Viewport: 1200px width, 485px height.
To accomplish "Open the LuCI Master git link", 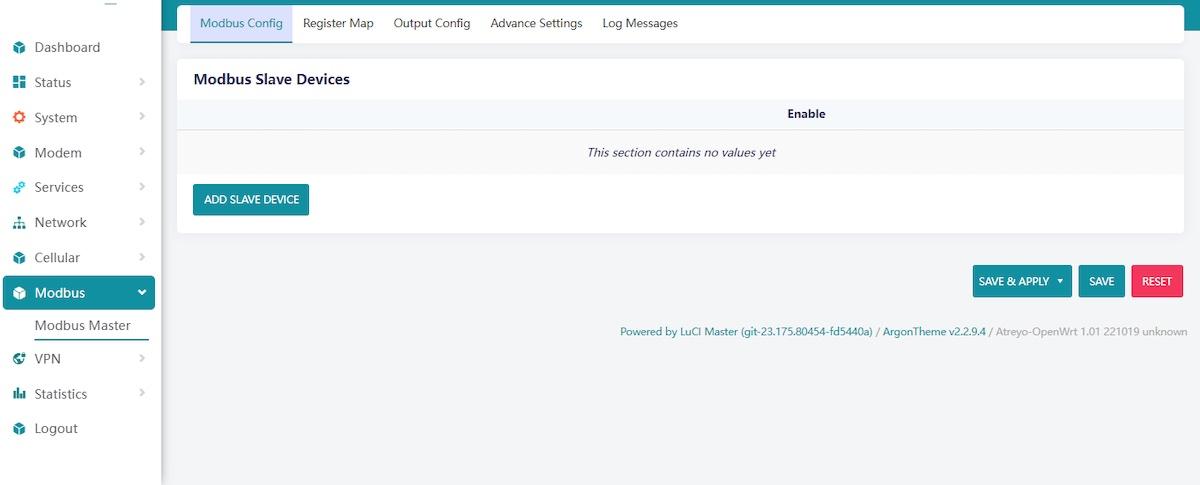I will (x=746, y=331).
